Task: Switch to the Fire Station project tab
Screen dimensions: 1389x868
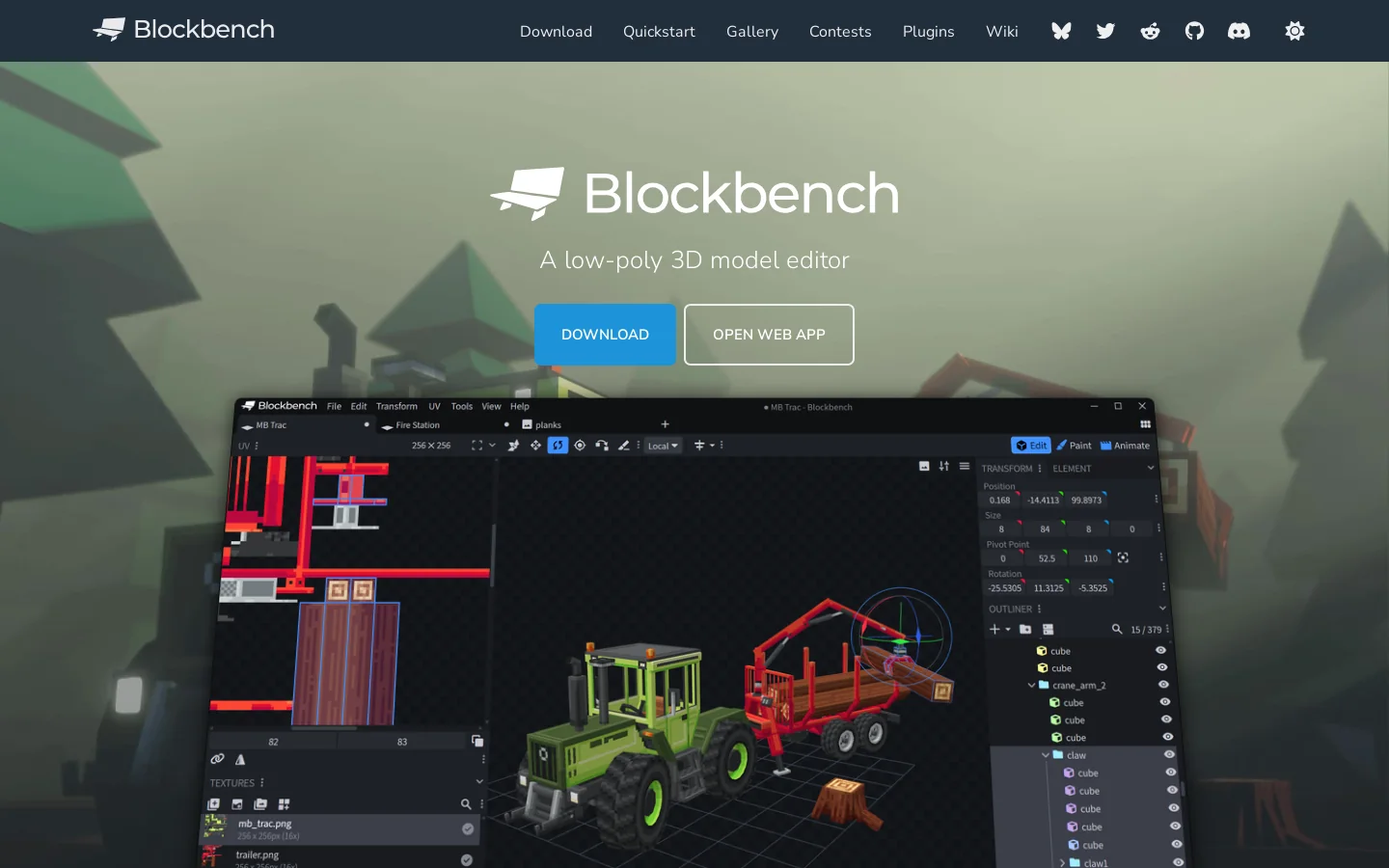Action: (446, 425)
